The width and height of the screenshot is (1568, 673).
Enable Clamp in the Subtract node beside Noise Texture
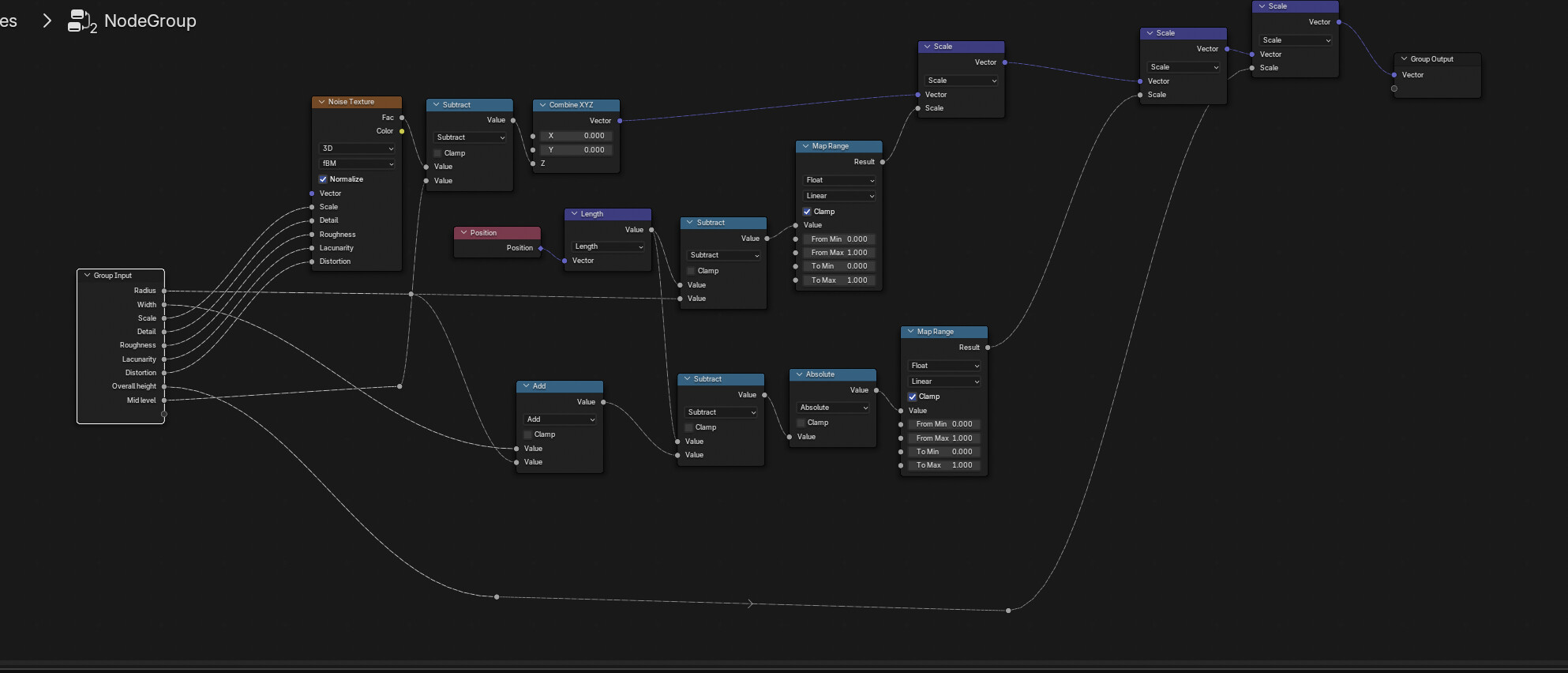[437, 153]
